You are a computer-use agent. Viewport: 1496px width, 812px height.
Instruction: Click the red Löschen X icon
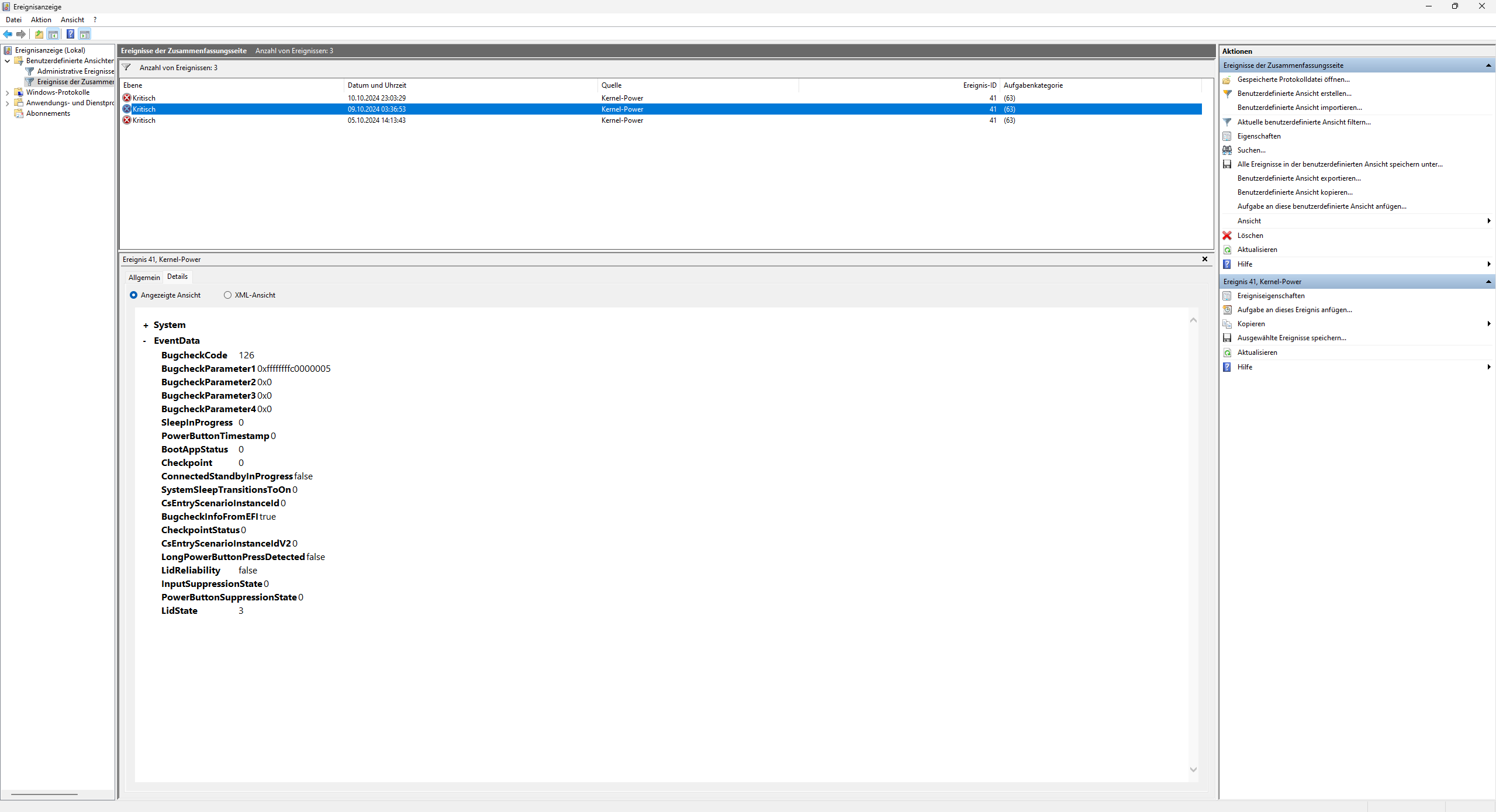pyautogui.click(x=1227, y=236)
